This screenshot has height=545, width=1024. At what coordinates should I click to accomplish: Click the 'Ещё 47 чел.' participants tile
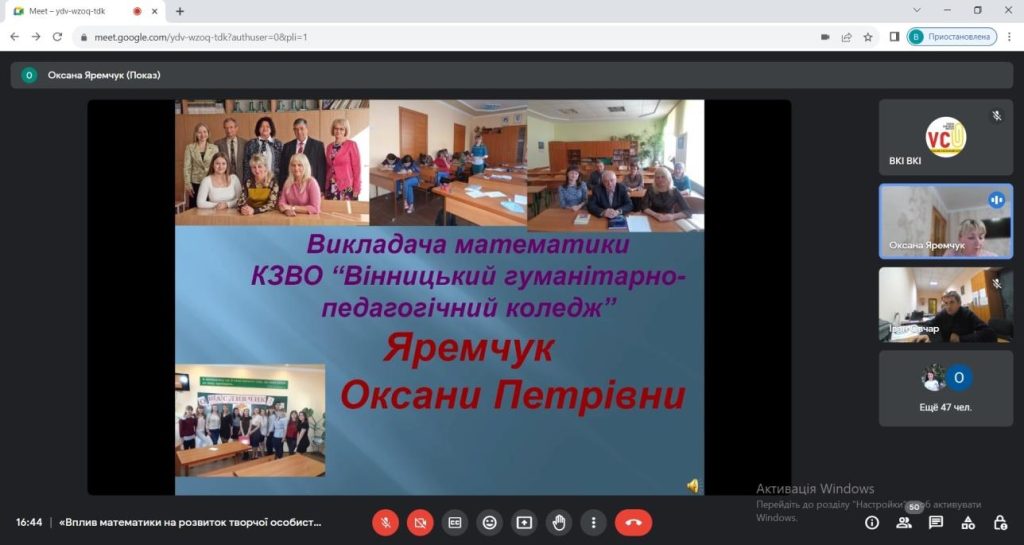[x=945, y=386]
